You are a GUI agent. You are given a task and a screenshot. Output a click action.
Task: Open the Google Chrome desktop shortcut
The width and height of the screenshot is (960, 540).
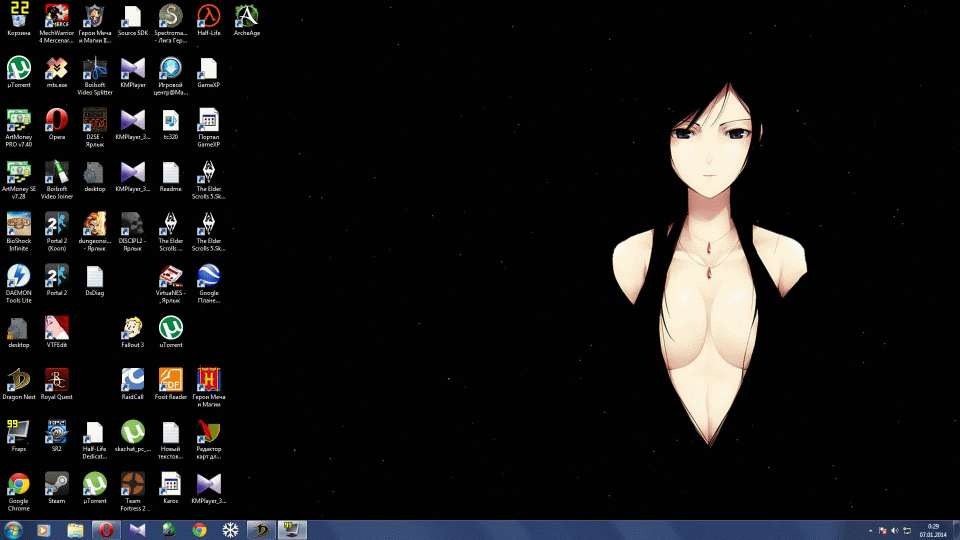(x=18, y=484)
